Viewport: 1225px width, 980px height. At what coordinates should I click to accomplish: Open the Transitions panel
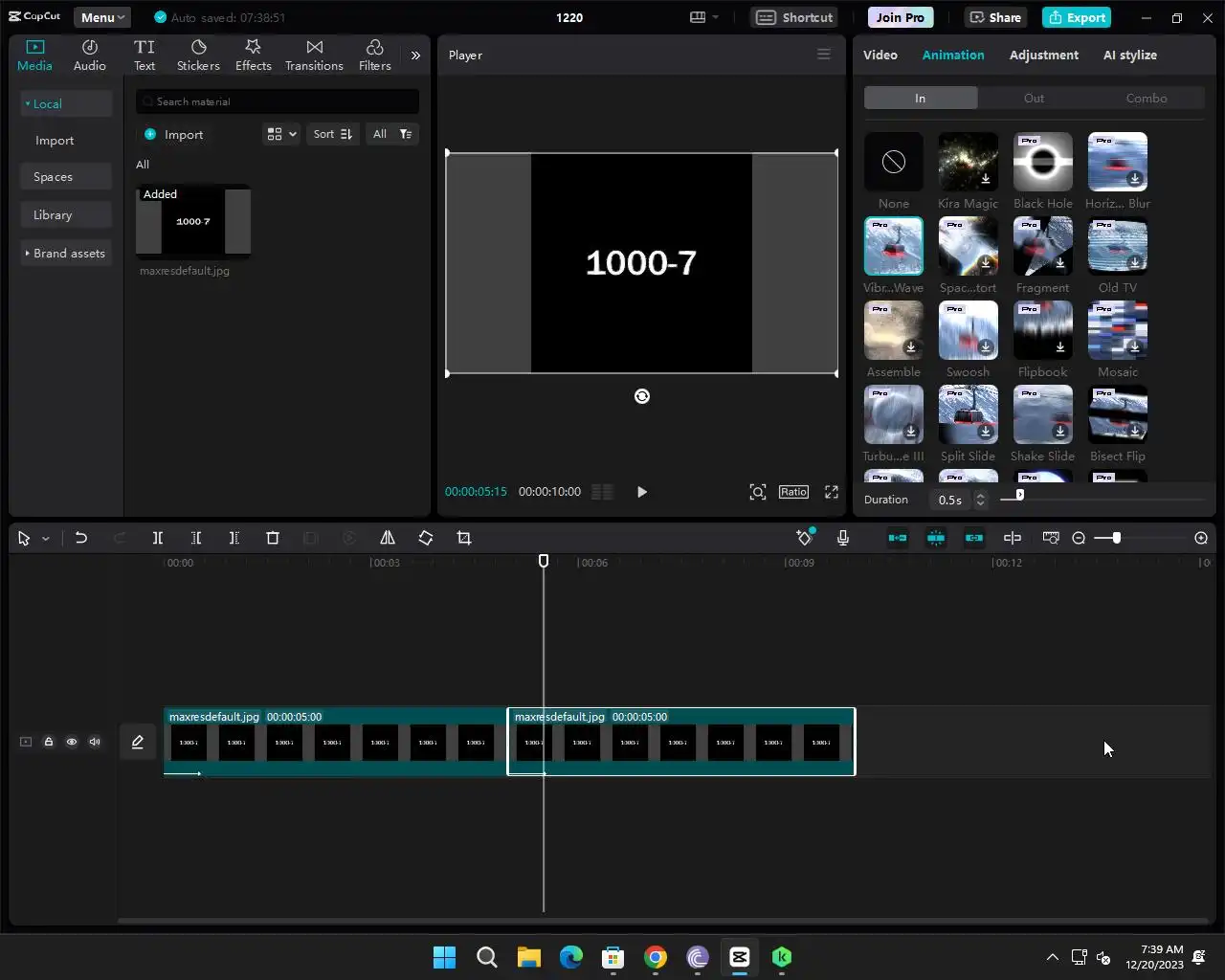click(x=314, y=56)
